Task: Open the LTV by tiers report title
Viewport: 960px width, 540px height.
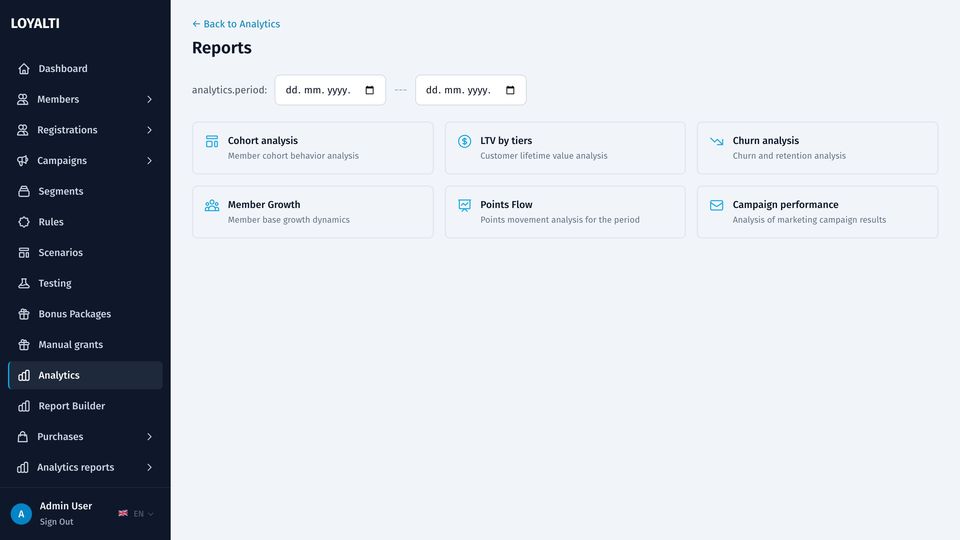Action: point(506,141)
